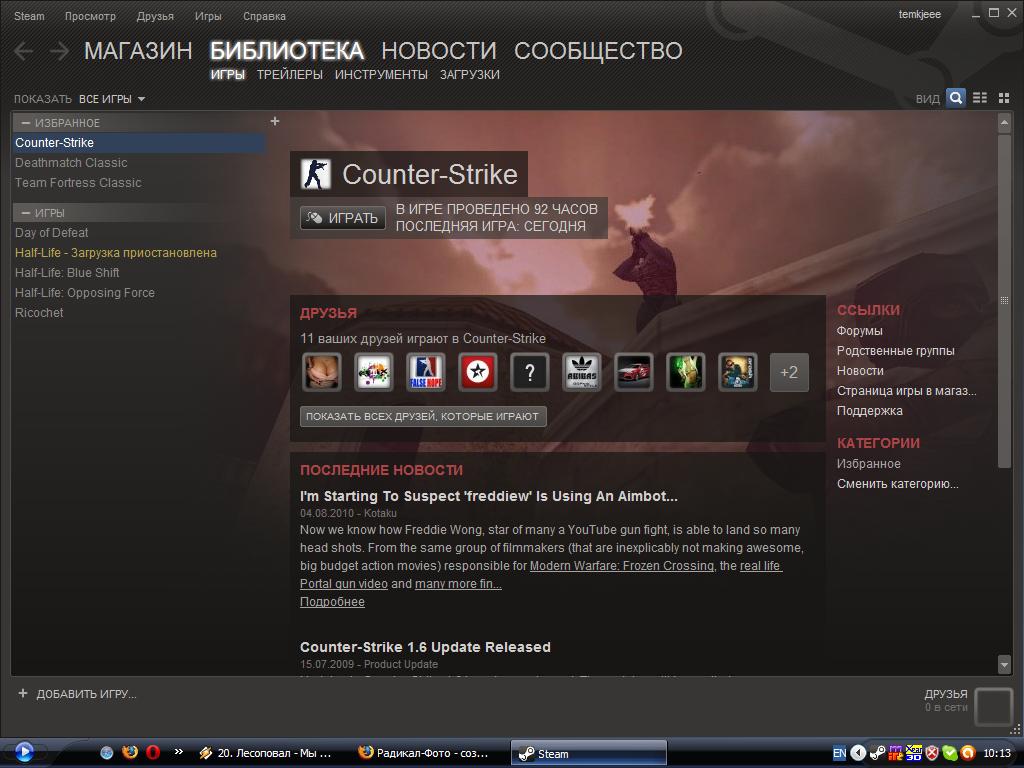Switch to grid view icon
Screen dimensions: 1024x768
pos(1004,98)
